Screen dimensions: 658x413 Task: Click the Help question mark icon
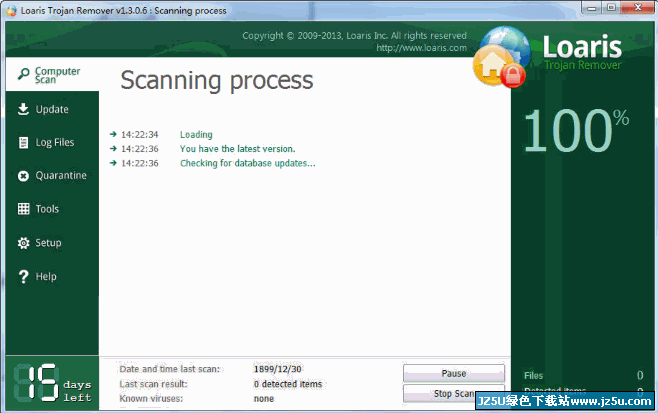pos(24,277)
